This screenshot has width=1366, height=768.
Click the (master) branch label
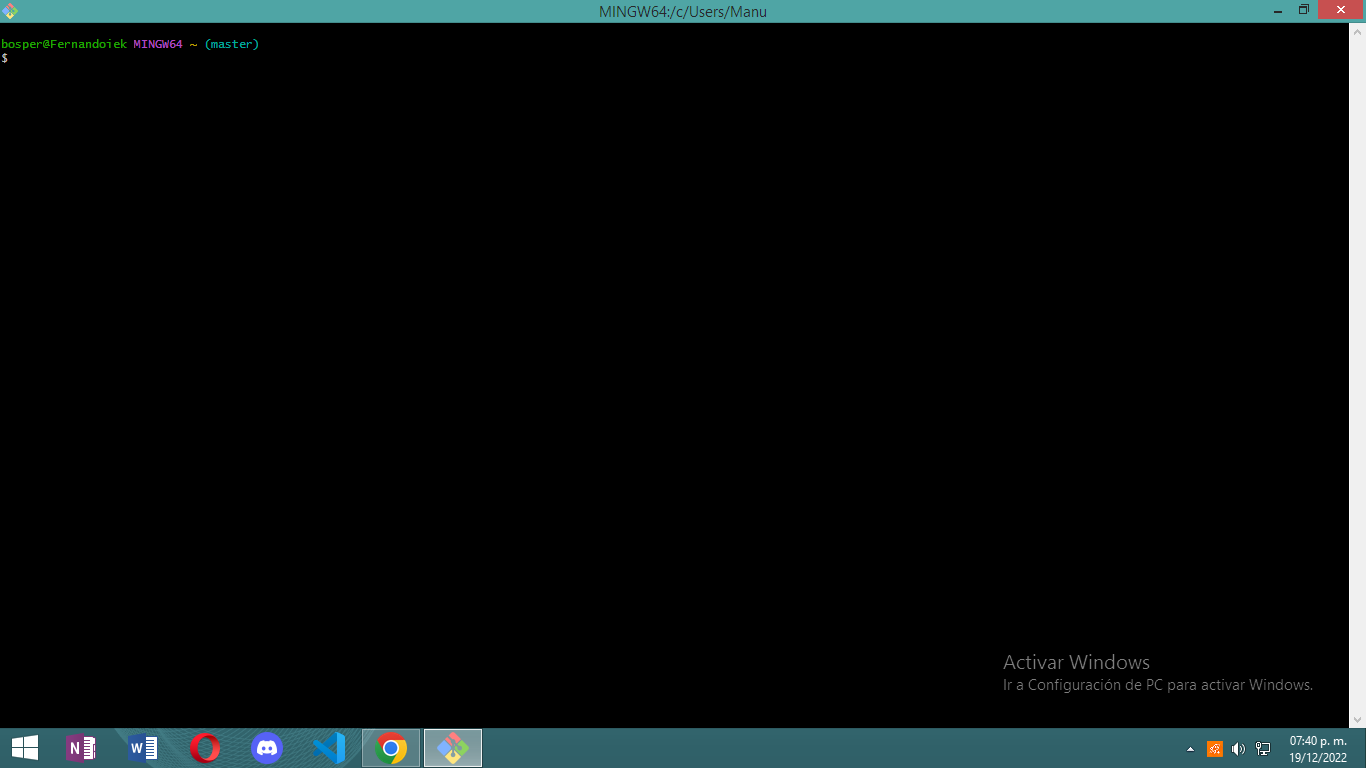(x=231, y=44)
